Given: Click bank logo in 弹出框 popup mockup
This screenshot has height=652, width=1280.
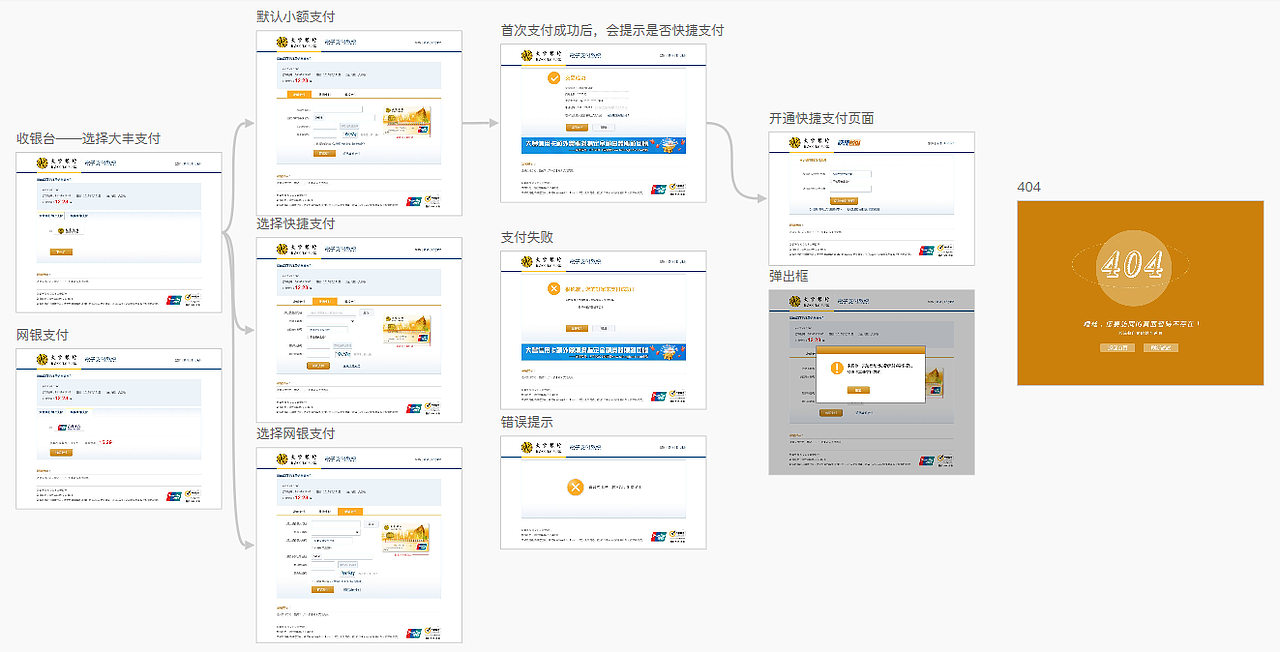Looking at the screenshot, I should pos(809,301).
